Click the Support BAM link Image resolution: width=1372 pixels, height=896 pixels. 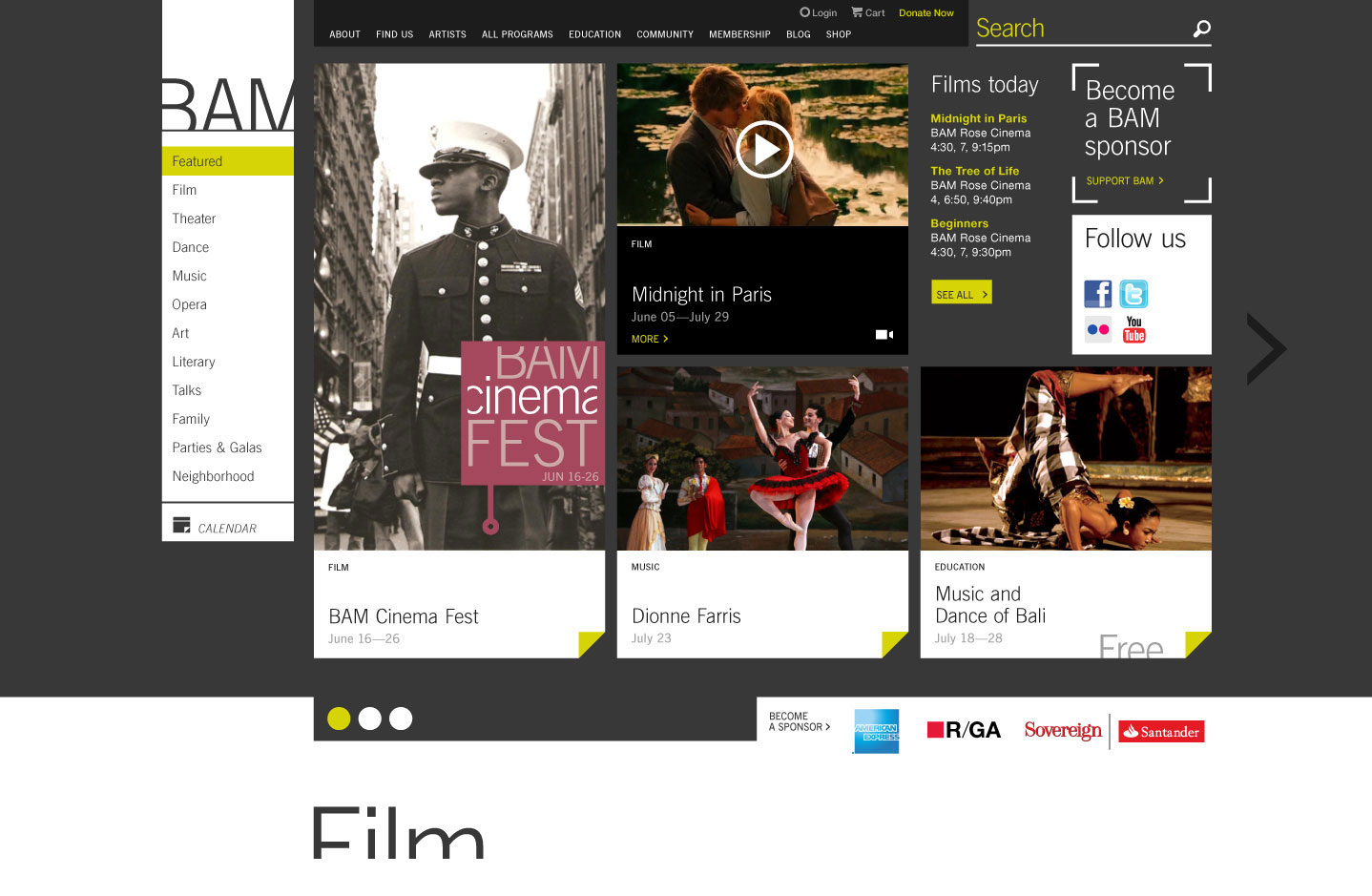pos(1124,180)
